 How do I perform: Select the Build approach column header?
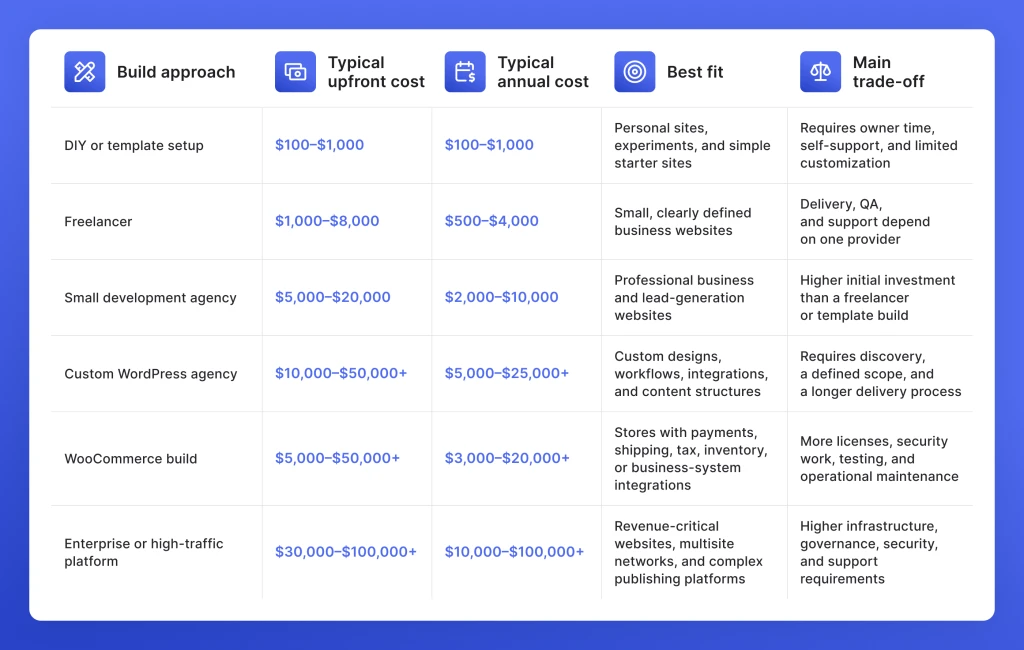(x=176, y=72)
